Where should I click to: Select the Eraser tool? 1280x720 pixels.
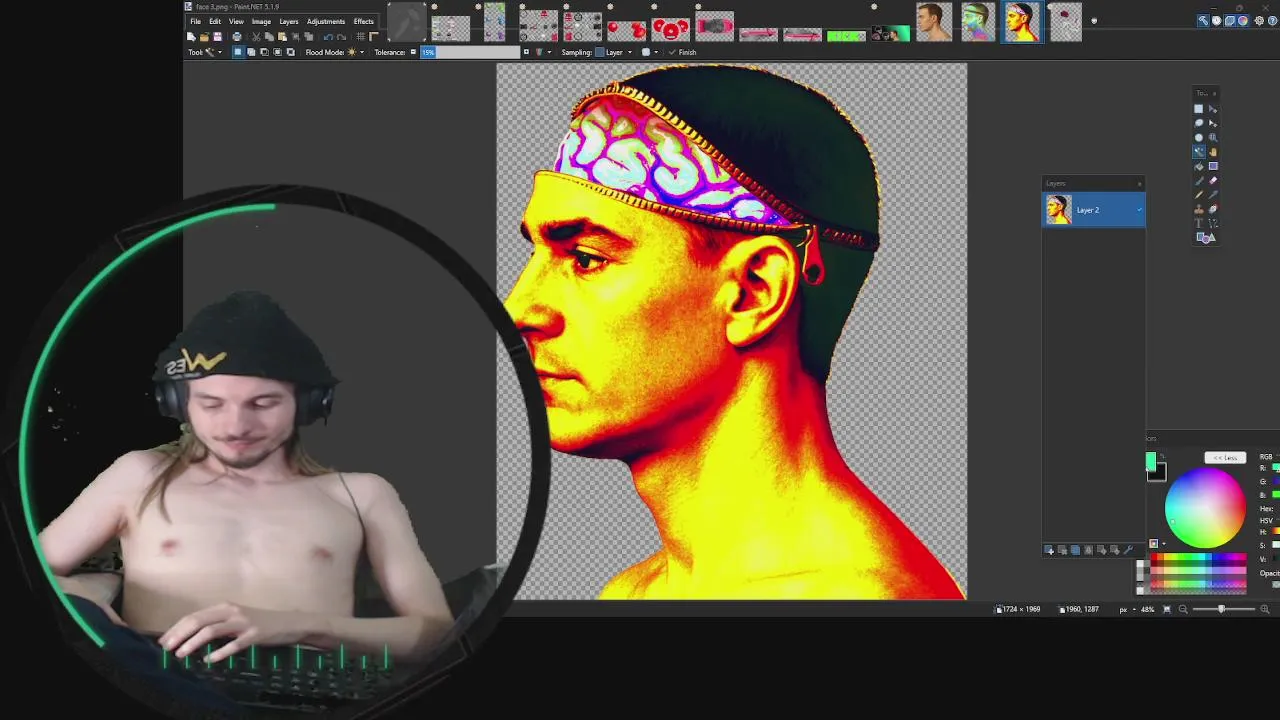[x=1213, y=180]
